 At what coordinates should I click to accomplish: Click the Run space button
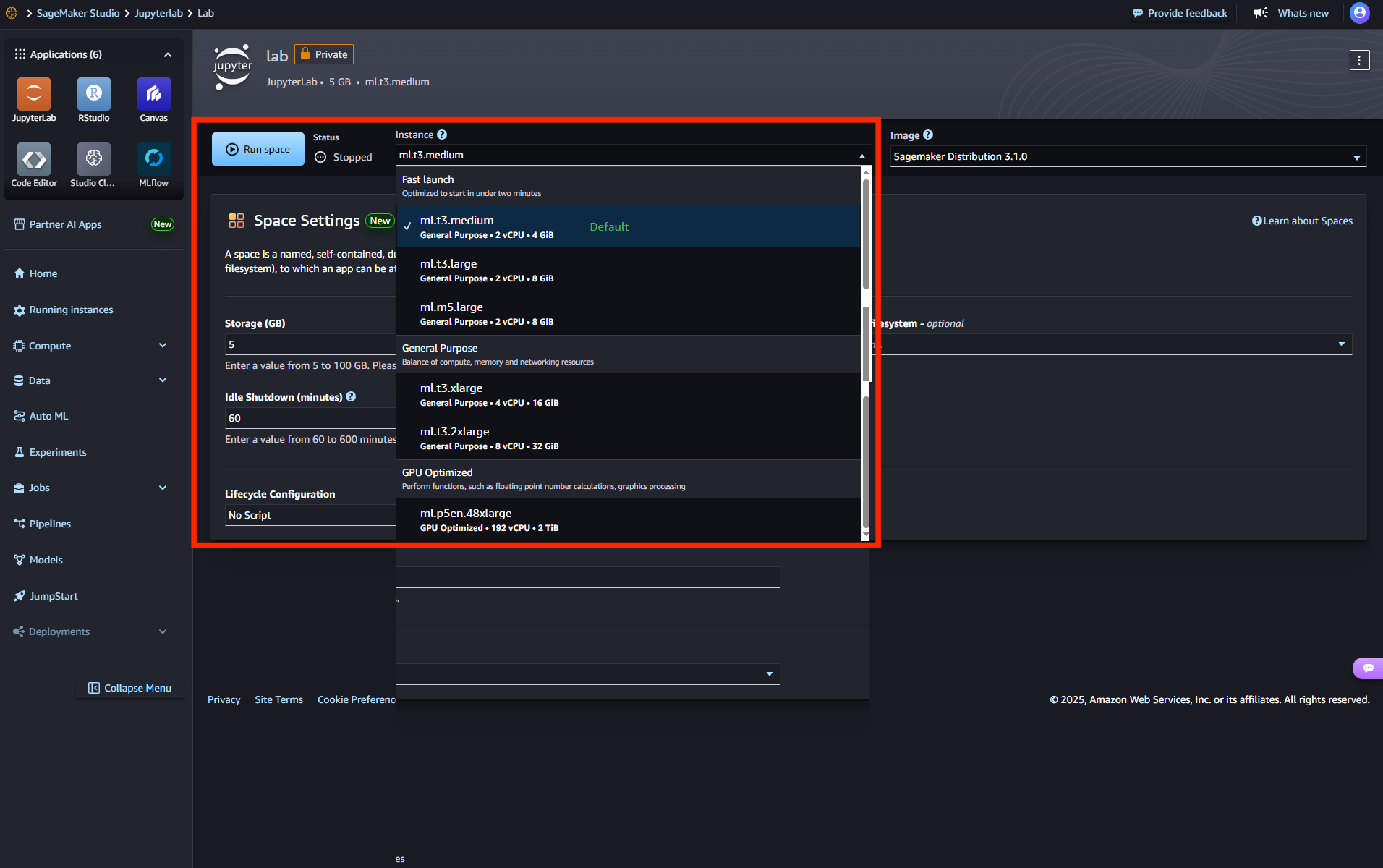coord(258,149)
